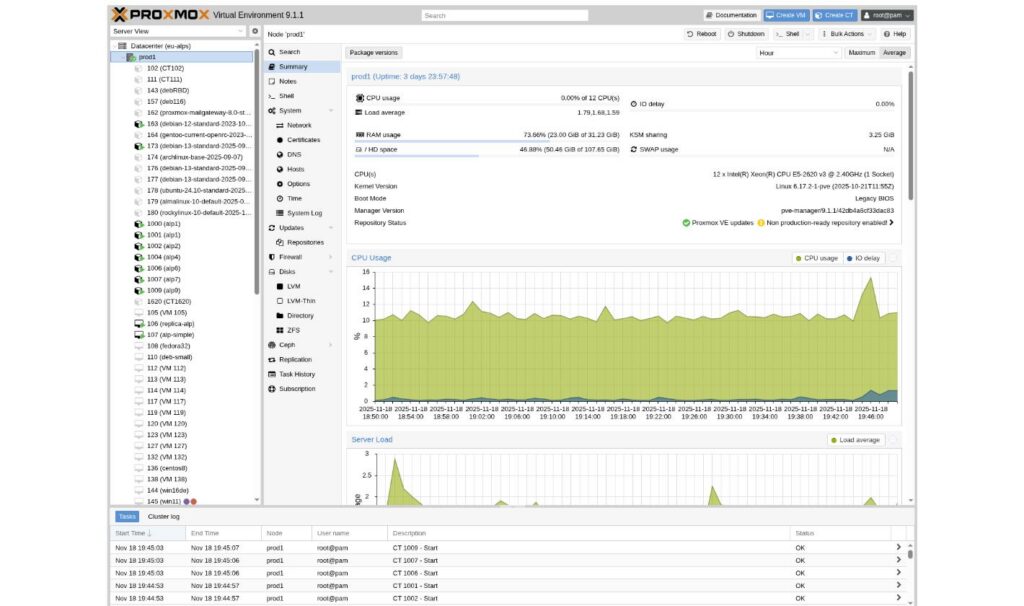
Task: Click the Help button
Action: point(895,34)
